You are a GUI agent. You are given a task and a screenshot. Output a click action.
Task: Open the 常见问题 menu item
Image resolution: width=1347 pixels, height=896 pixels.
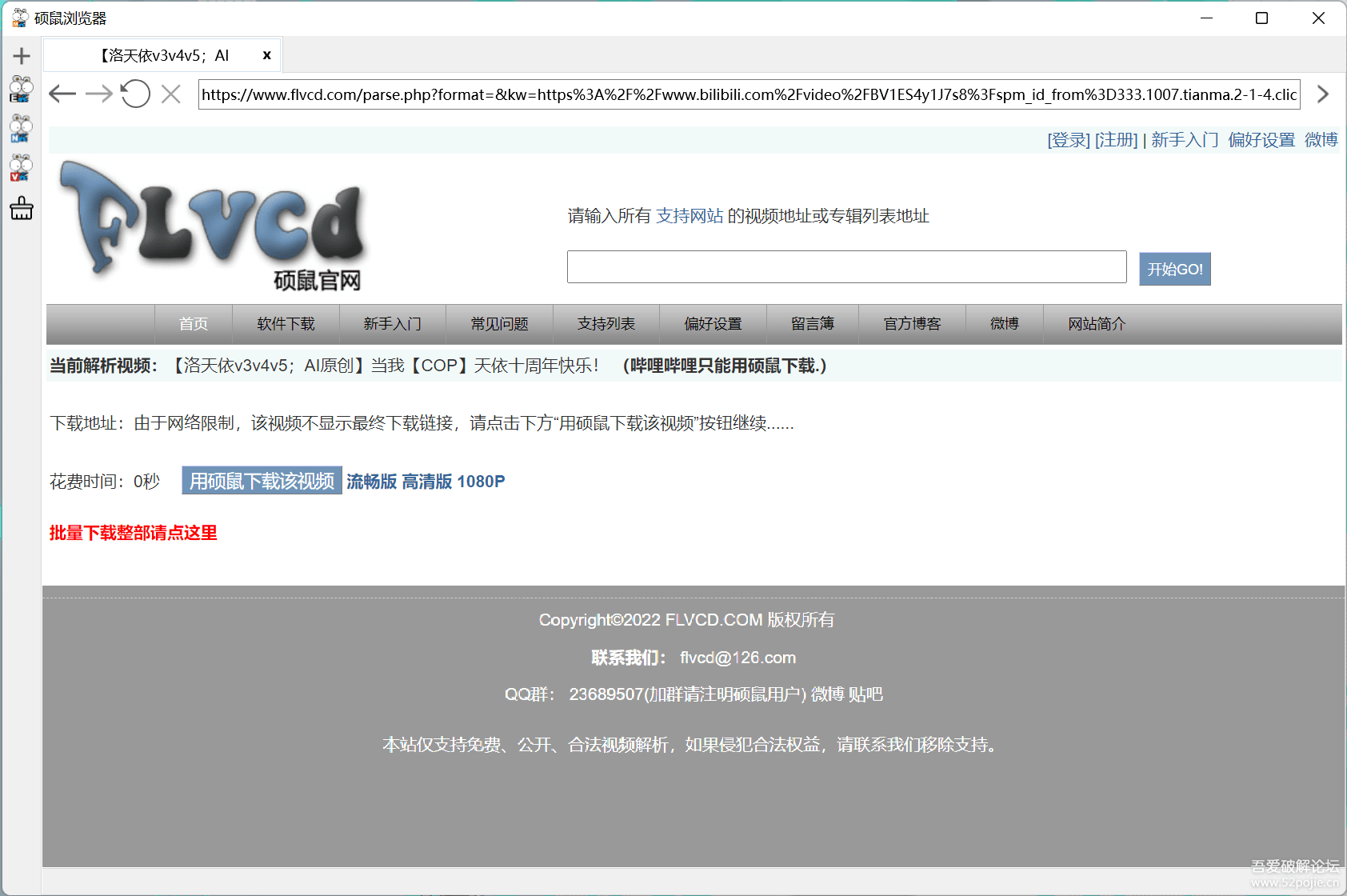point(499,324)
